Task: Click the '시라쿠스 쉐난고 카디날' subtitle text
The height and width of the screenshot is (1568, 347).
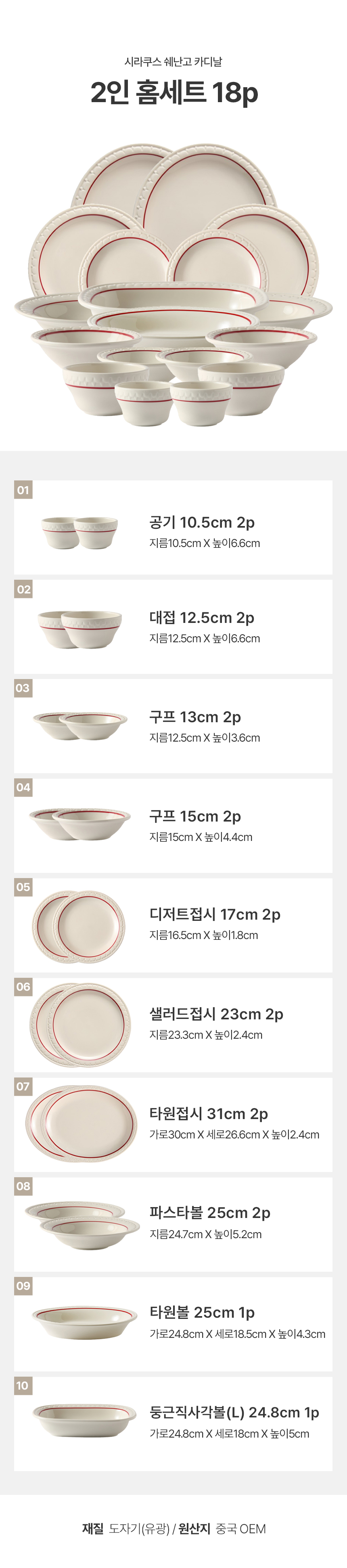Action: (173, 61)
